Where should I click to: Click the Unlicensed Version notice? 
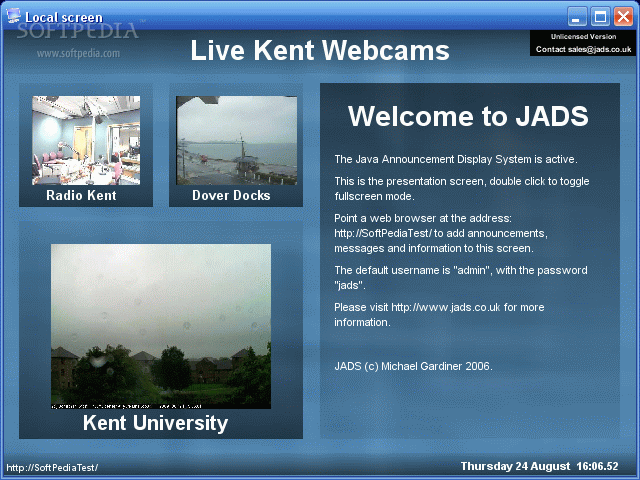(583, 37)
